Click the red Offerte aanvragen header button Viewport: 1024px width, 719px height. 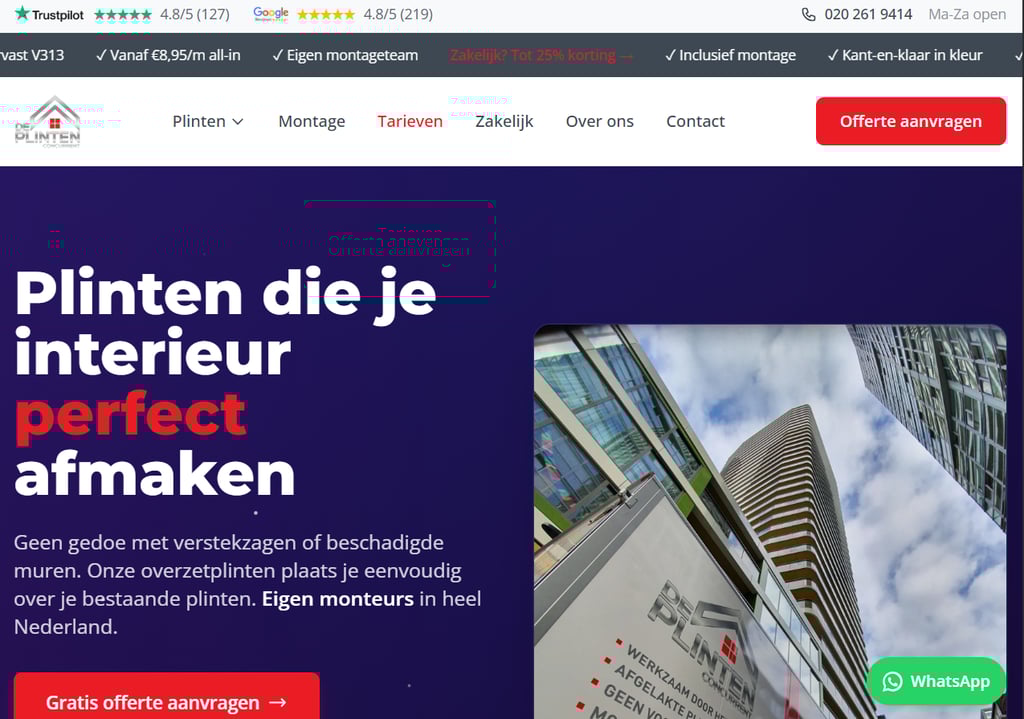(x=911, y=121)
